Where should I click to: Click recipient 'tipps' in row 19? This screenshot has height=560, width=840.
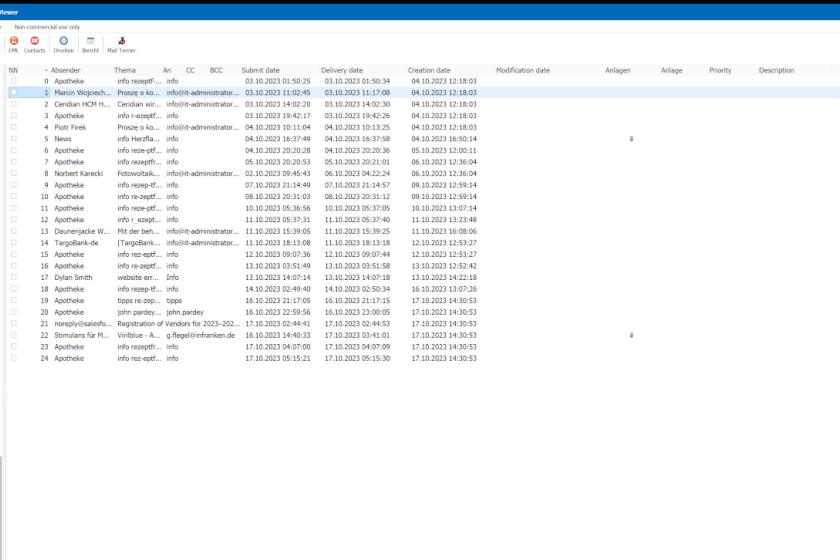click(174, 301)
